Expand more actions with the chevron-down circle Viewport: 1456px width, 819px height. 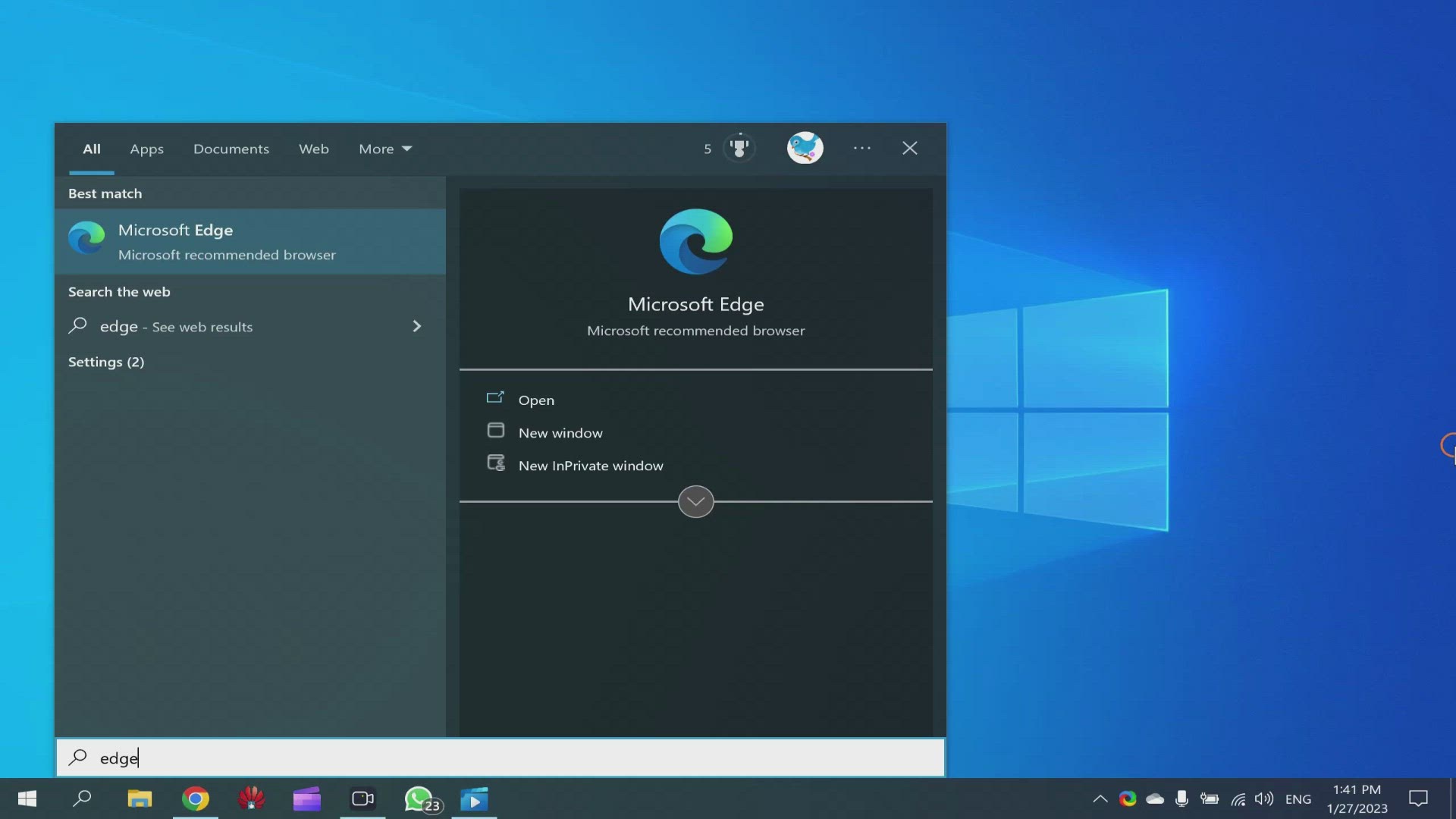pos(696,501)
